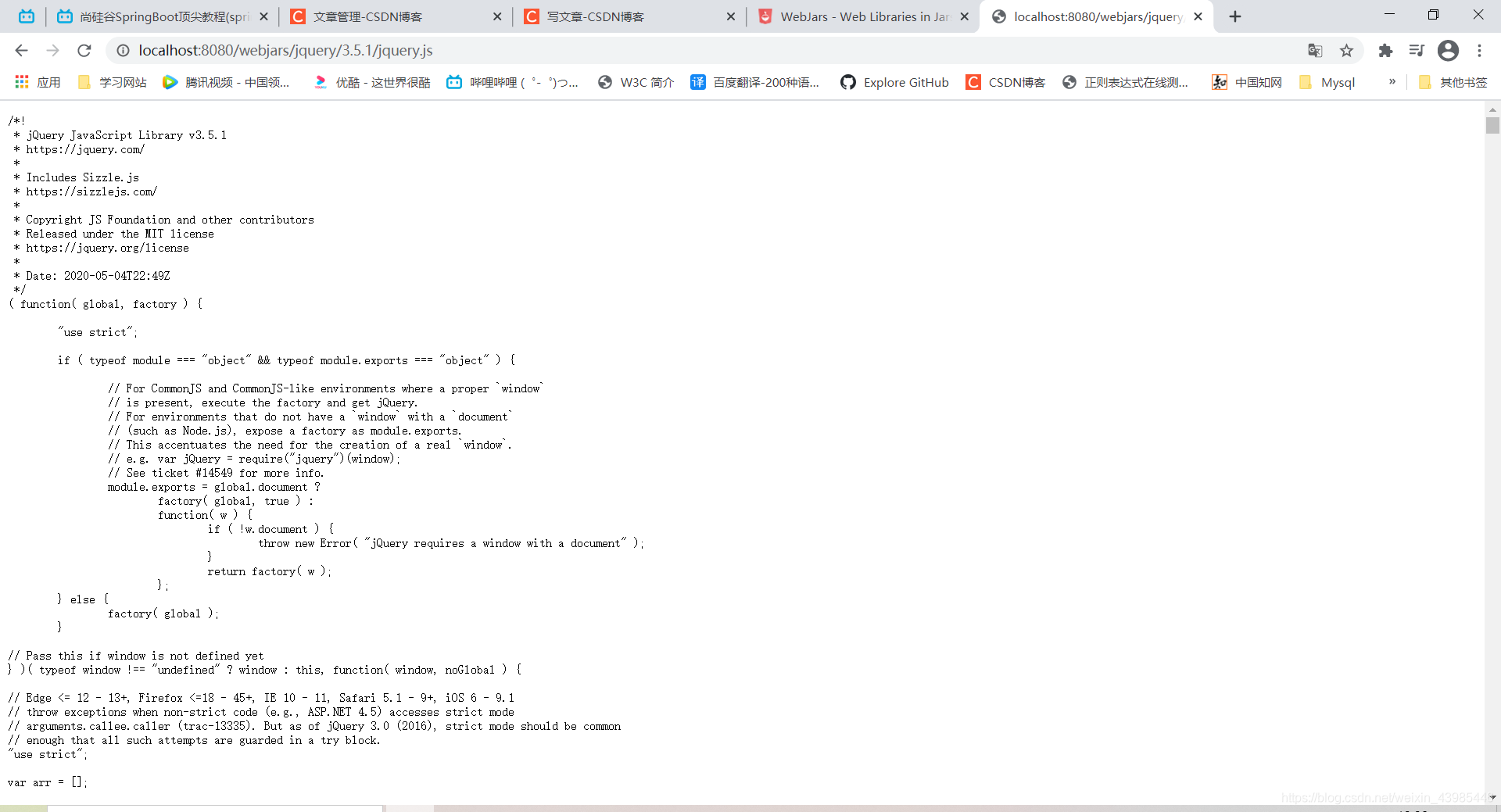Click the scrollbar up arrow
The image size is (1501, 812).
coord(1492,109)
